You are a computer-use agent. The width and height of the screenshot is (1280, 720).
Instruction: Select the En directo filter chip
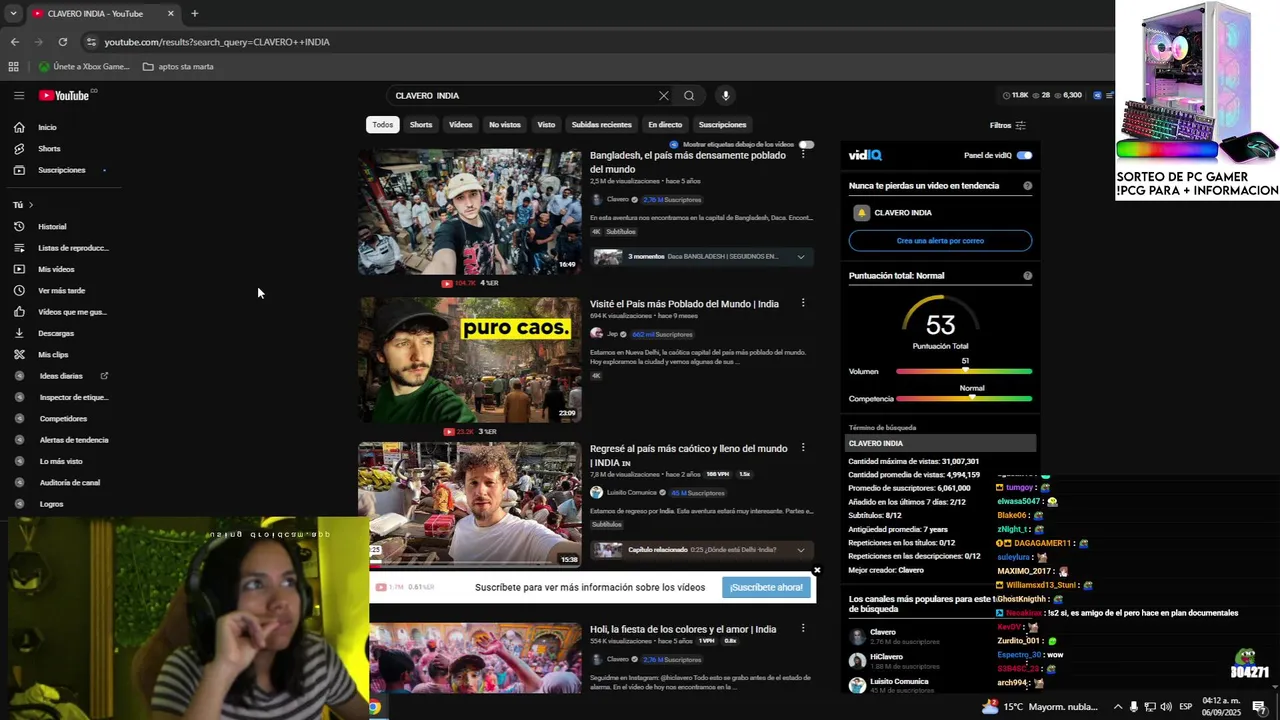665,125
